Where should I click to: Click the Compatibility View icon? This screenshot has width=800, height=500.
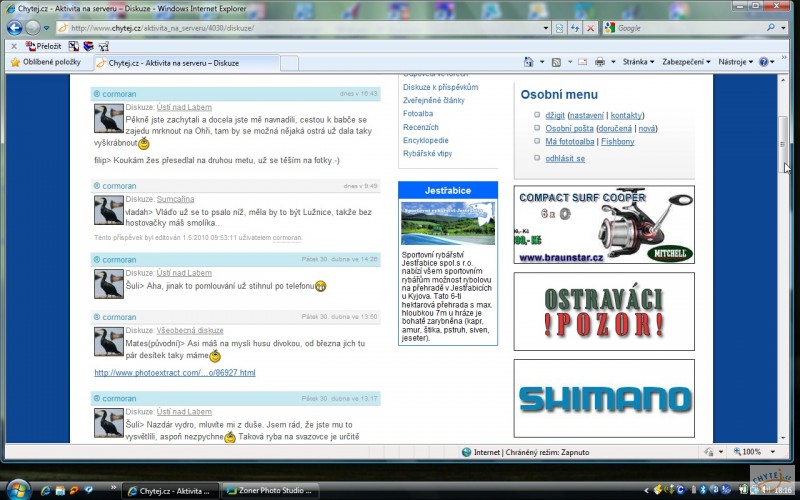560,28
